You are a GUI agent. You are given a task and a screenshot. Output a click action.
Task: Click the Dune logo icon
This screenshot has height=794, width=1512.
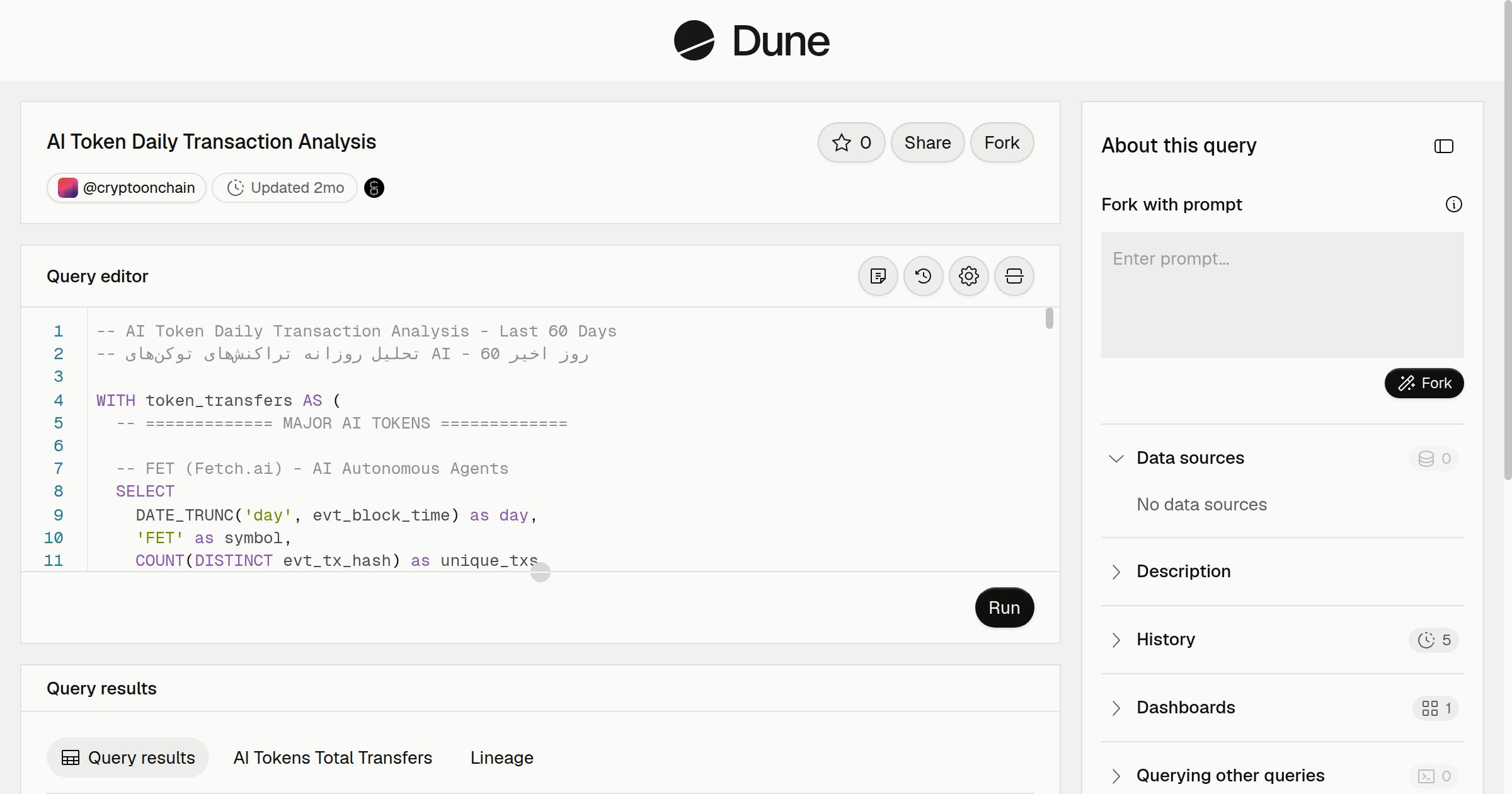click(x=694, y=40)
